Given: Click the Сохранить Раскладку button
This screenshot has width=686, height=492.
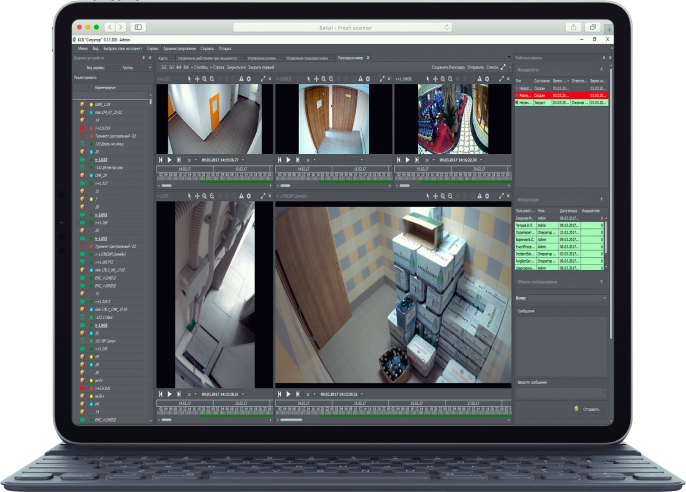Looking at the screenshot, I should point(448,67).
